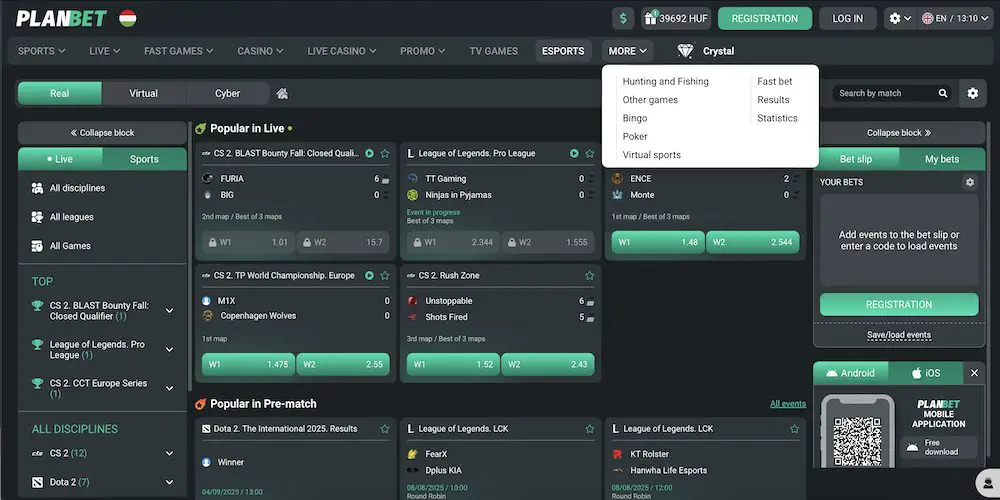The width and height of the screenshot is (1000, 500).
Task: Open the My bets tab
Action: [x=940, y=159]
